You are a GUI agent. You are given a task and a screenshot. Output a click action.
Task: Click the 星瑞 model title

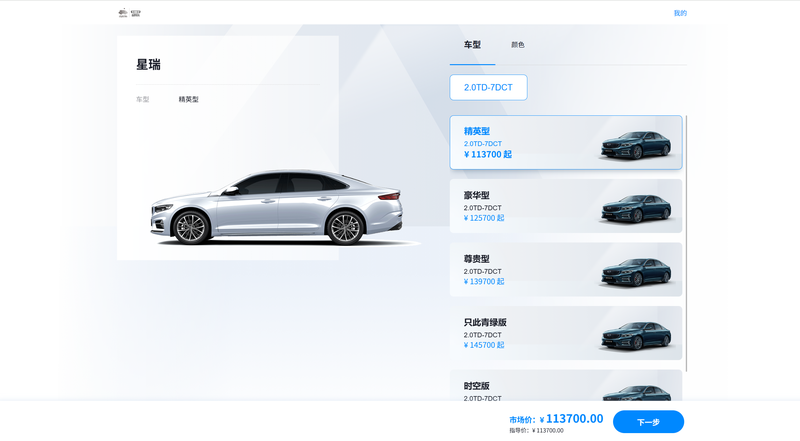(x=148, y=65)
